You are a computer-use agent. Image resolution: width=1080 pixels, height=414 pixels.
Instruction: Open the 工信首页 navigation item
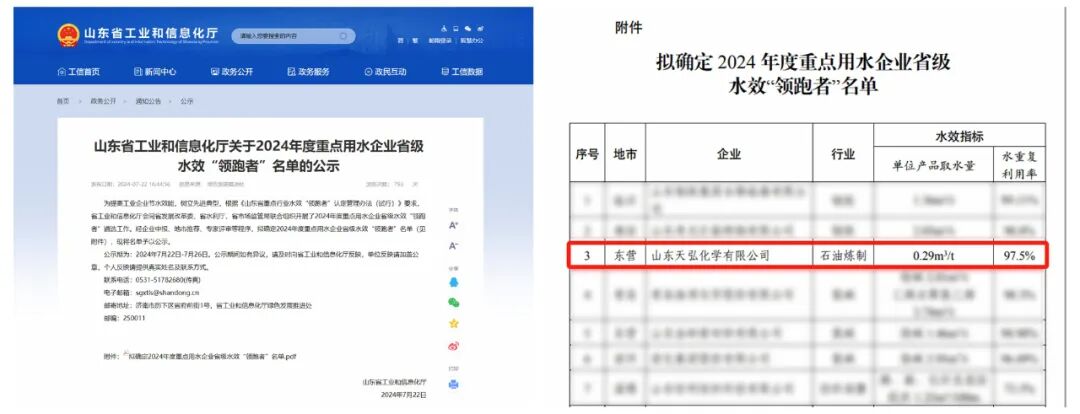[79, 72]
